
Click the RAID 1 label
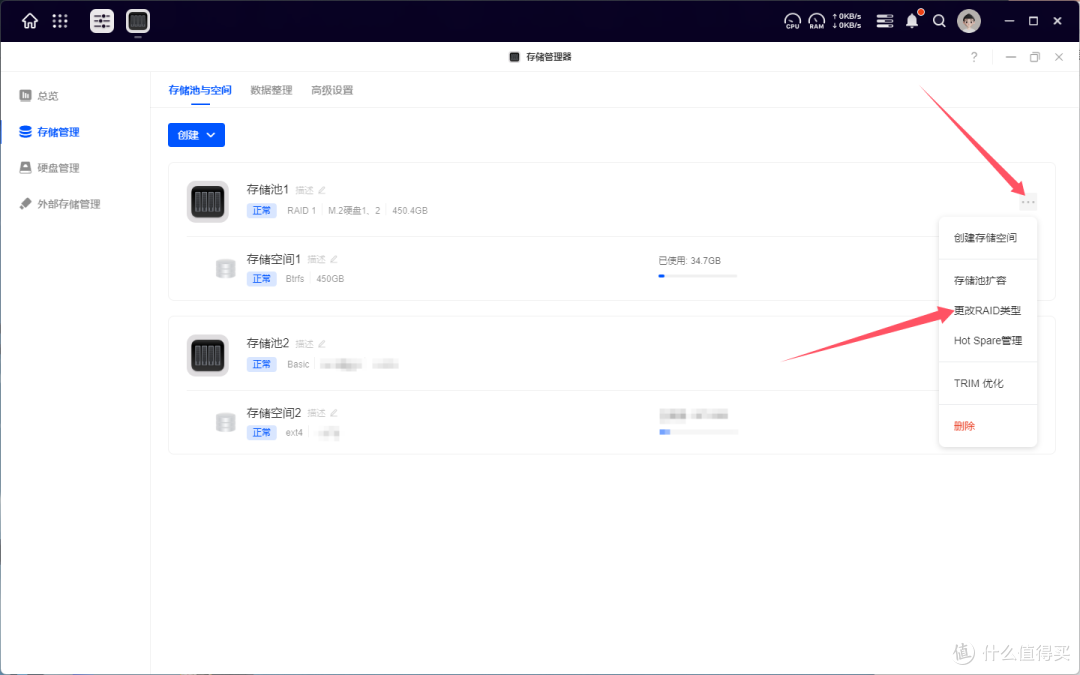click(x=301, y=210)
